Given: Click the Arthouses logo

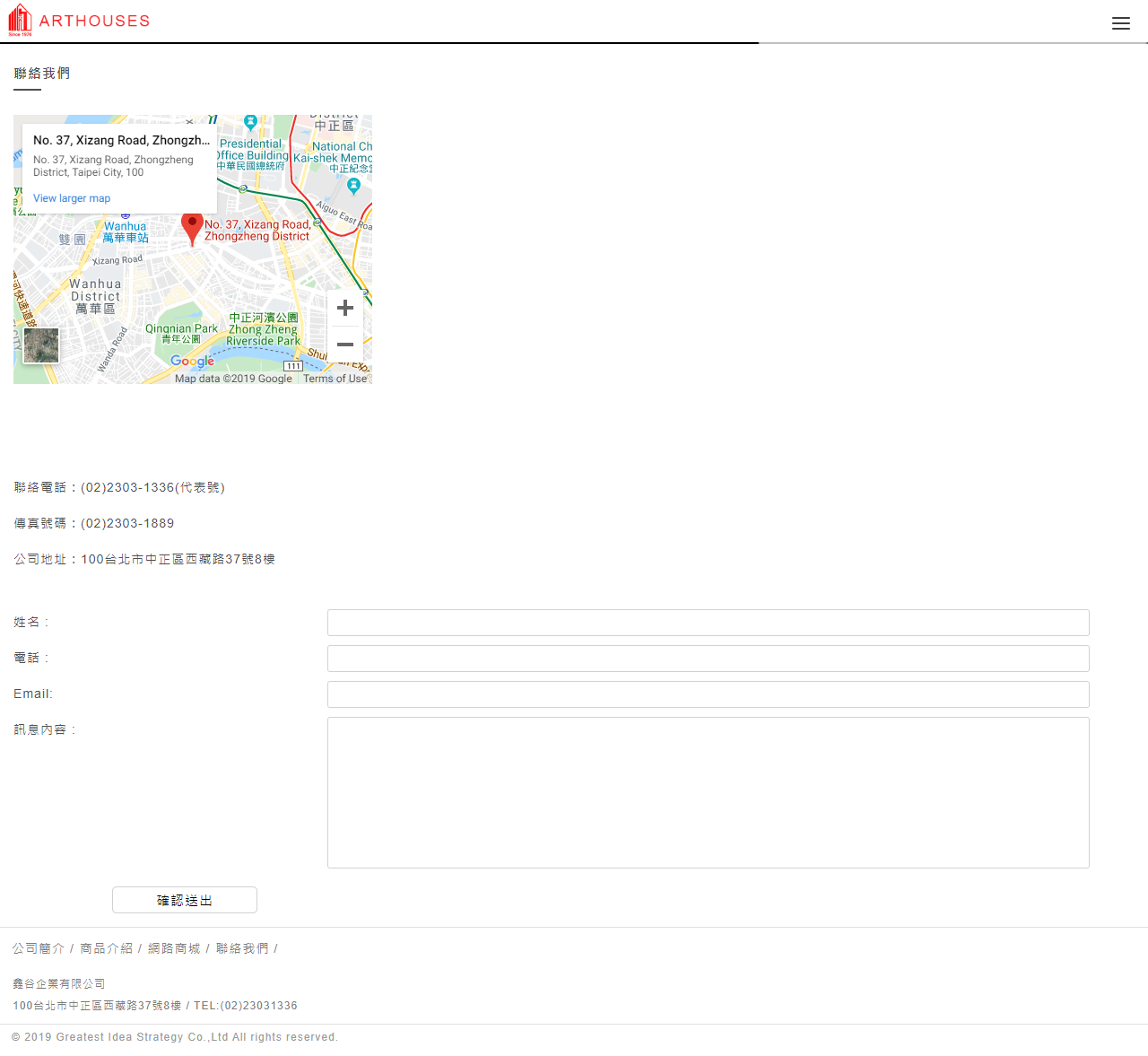Looking at the screenshot, I should [x=79, y=21].
